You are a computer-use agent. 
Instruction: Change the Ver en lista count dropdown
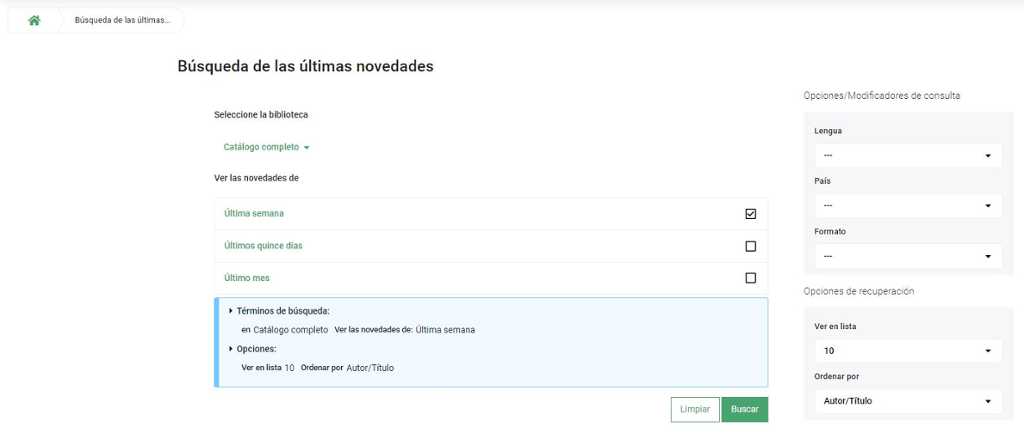click(907, 351)
